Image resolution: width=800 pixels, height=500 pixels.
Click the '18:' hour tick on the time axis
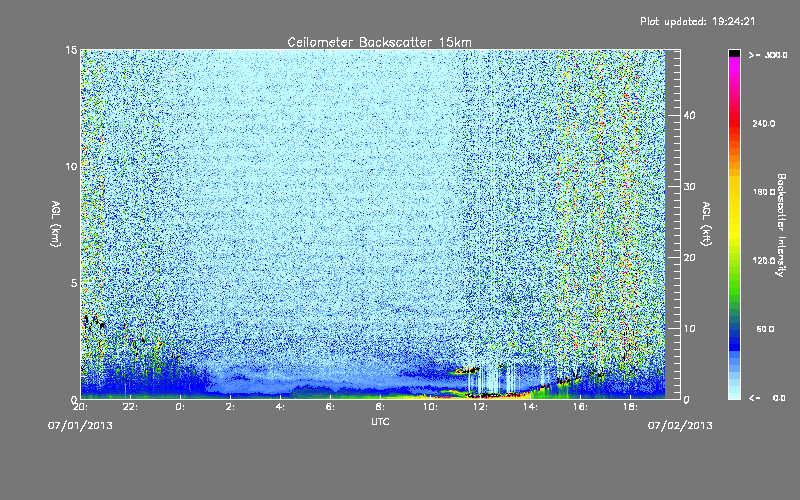(630, 407)
